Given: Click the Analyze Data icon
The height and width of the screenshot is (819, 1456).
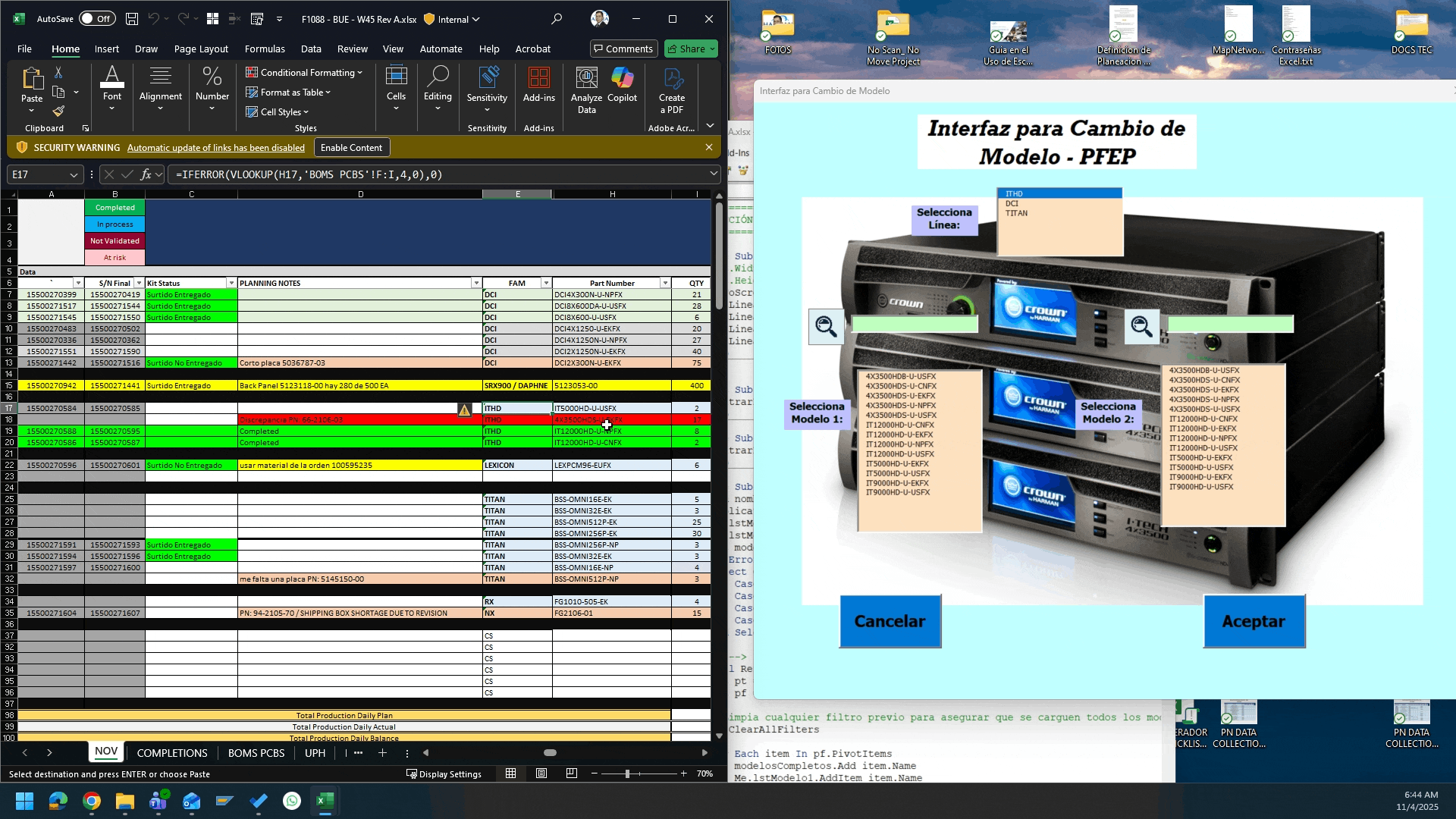Looking at the screenshot, I should (585, 89).
